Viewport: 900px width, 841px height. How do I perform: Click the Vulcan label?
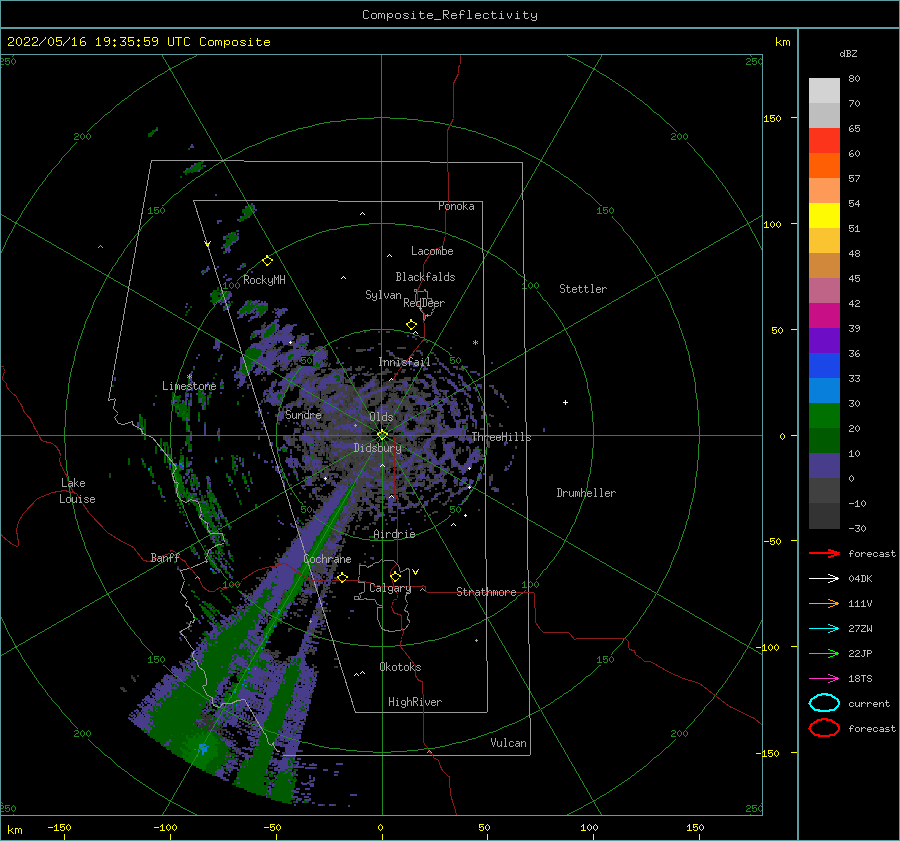coord(509,743)
